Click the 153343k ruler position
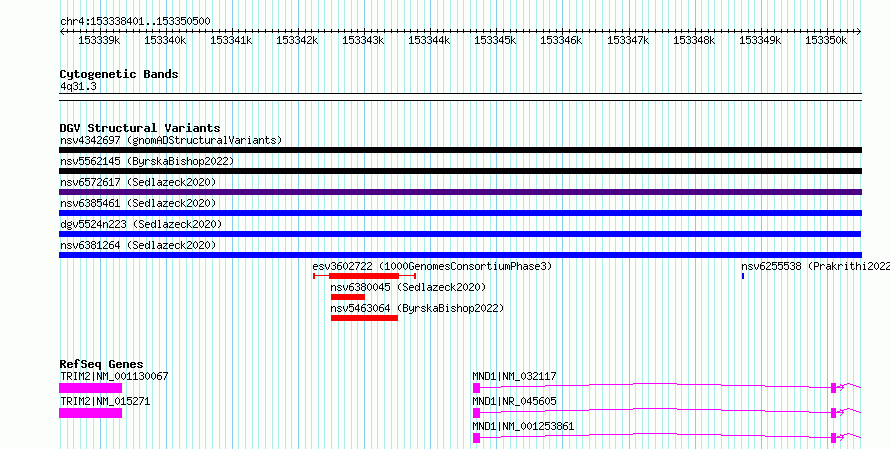 [x=363, y=40]
